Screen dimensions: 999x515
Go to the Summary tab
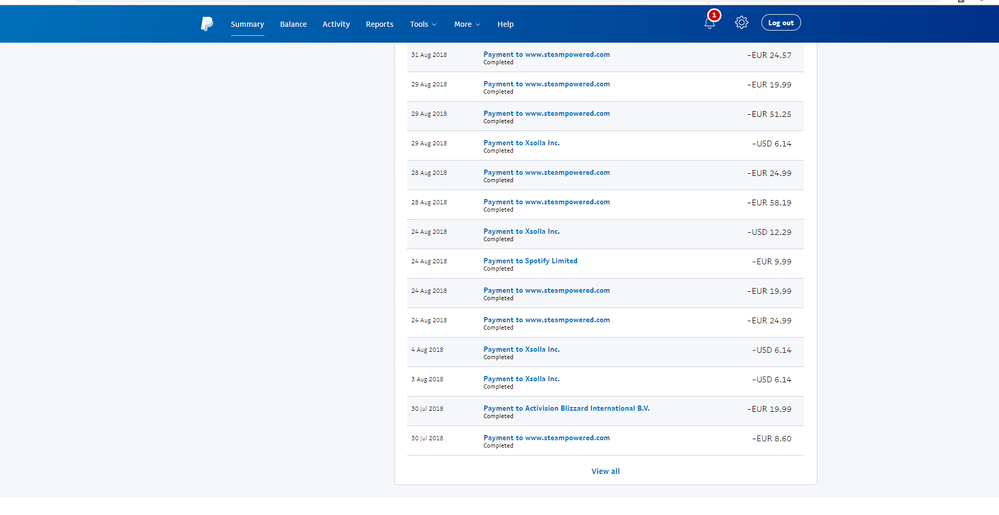coord(247,24)
